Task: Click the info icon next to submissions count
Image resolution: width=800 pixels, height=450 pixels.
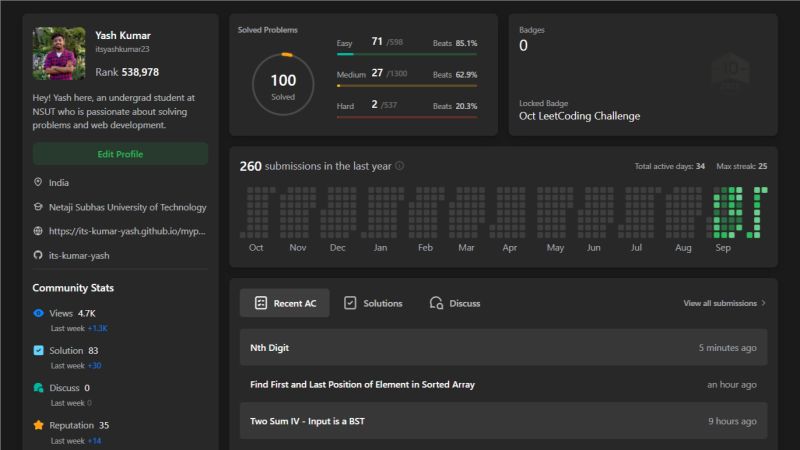Action: click(x=400, y=166)
